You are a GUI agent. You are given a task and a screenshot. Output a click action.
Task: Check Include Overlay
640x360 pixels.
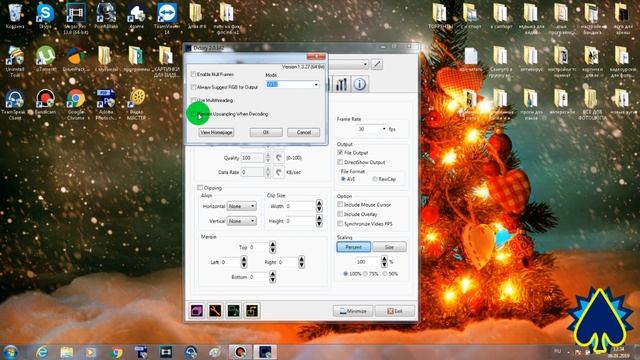click(x=340, y=214)
